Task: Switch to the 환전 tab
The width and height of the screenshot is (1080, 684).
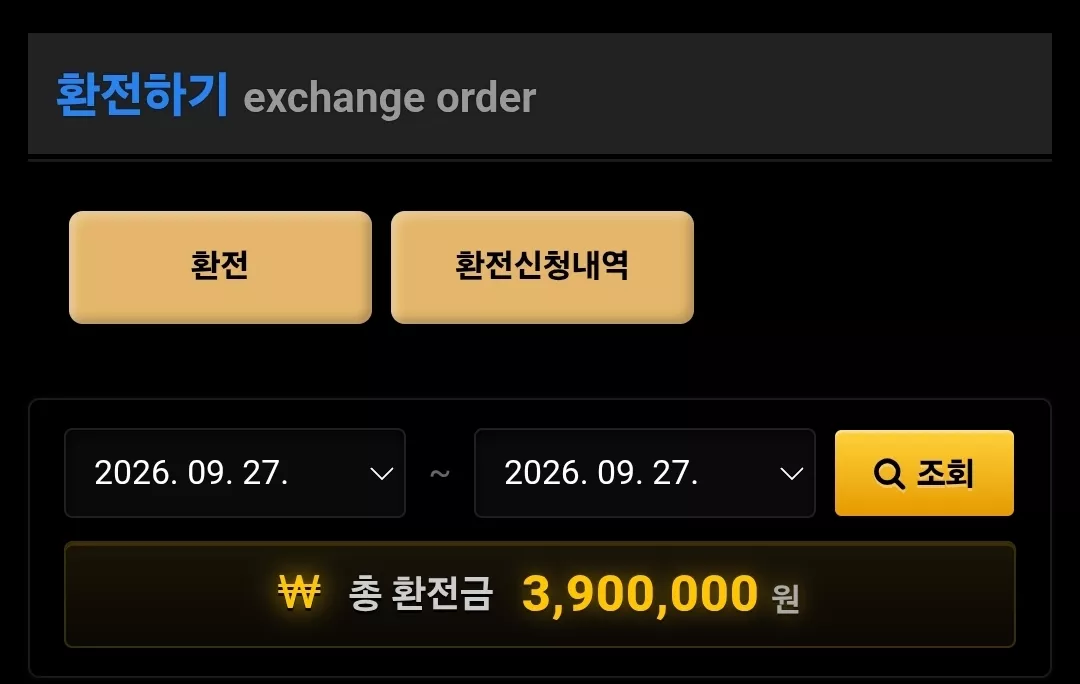Action: (220, 267)
